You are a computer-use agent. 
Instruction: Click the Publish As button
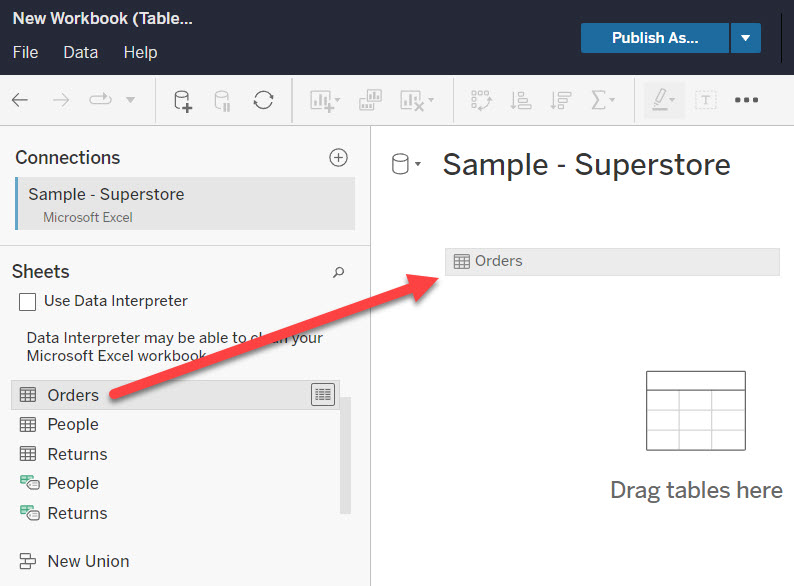tap(655, 38)
